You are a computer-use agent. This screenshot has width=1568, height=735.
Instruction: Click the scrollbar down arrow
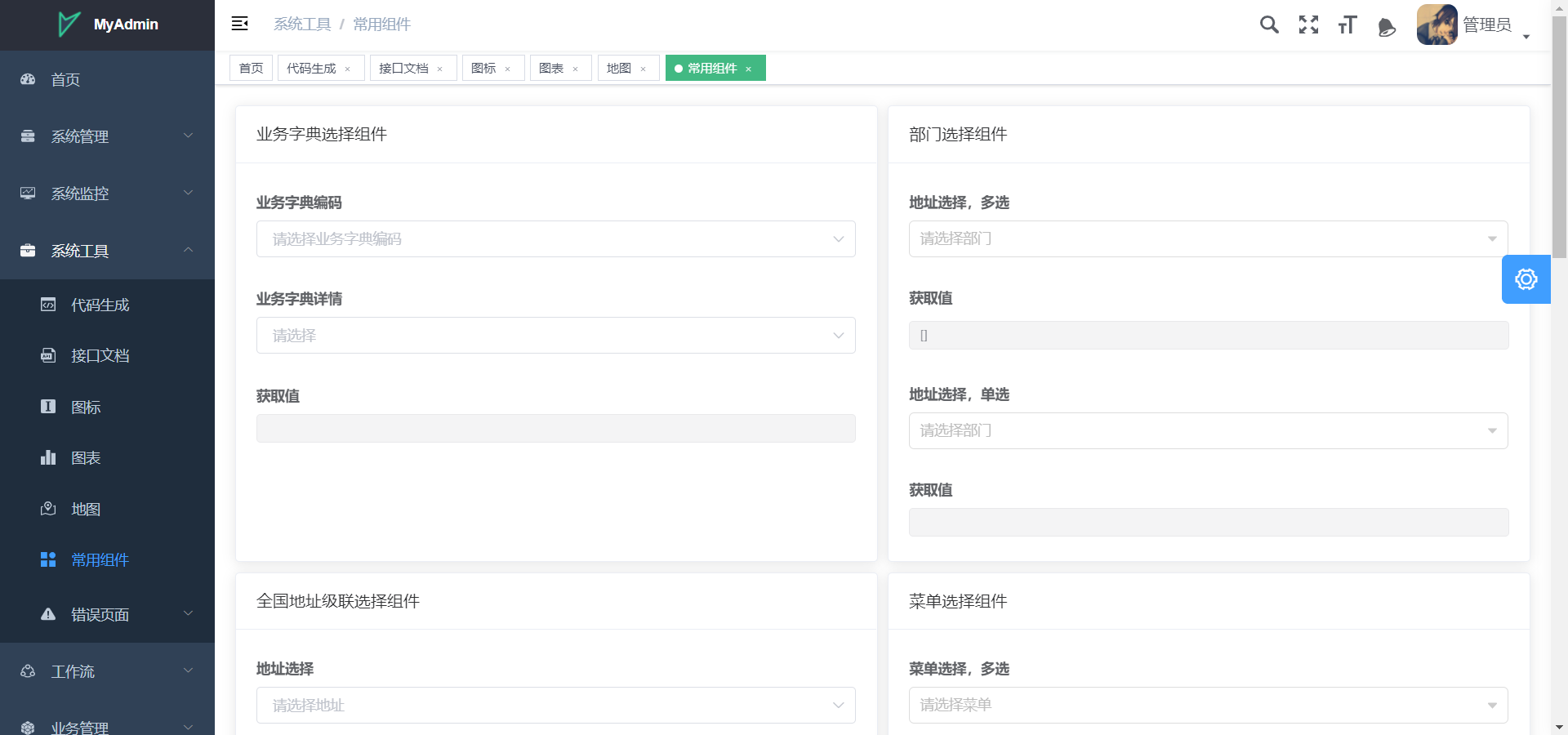pos(1559,727)
